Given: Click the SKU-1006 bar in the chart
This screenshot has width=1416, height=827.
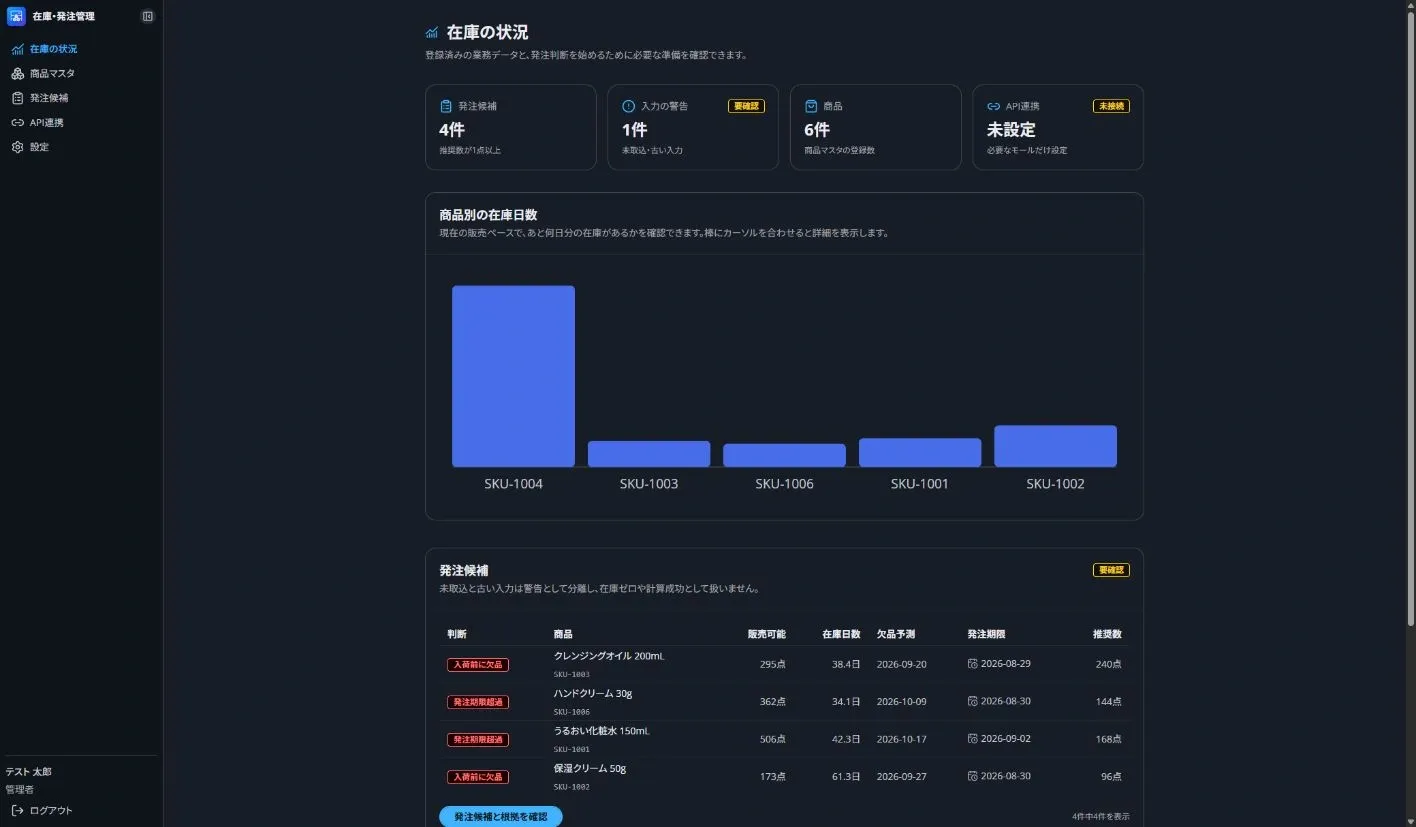Looking at the screenshot, I should [784, 455].
